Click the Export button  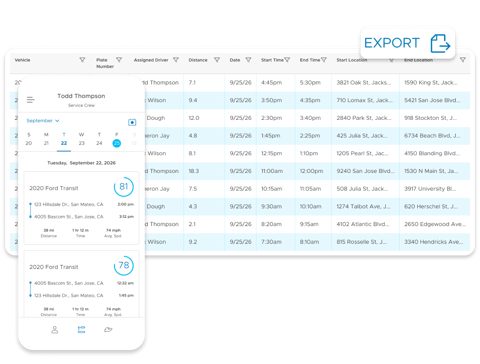407,43
